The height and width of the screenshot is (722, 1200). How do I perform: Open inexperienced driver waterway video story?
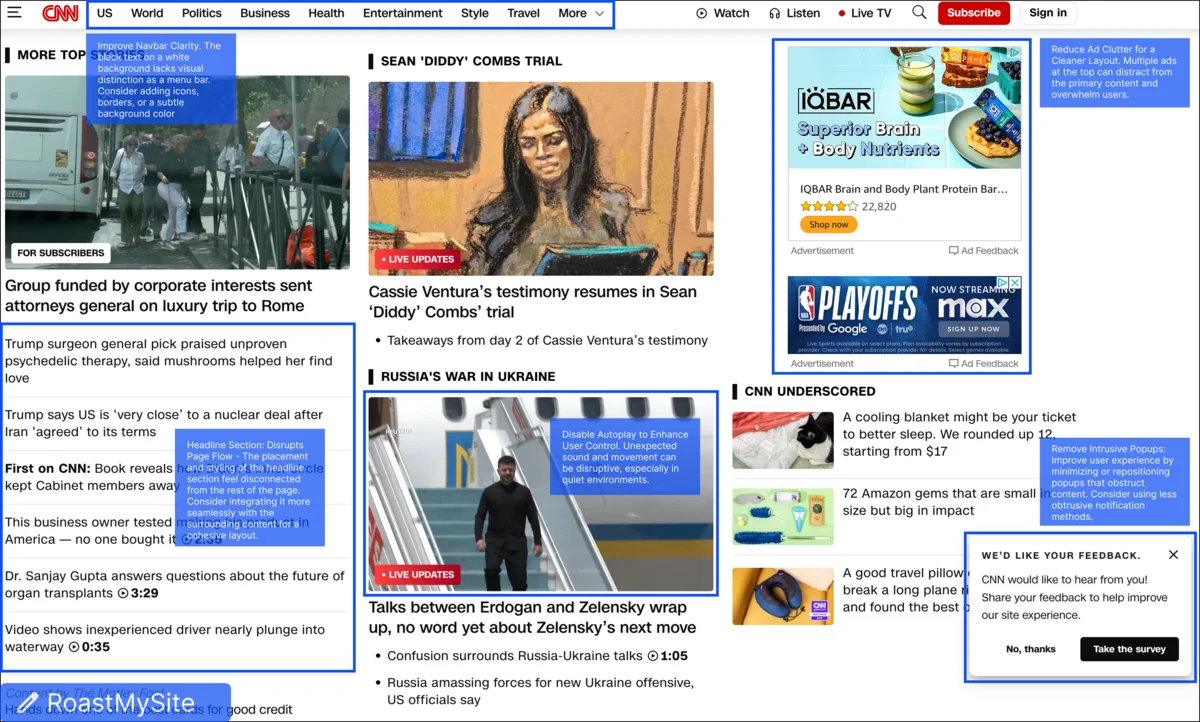click(x=165, y=638)
